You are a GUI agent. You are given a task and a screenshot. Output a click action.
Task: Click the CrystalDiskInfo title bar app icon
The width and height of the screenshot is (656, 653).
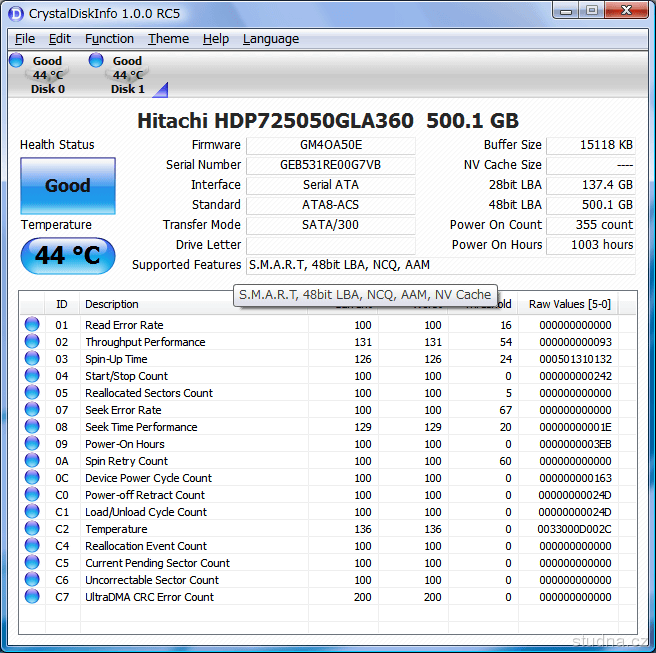click(x=15, y=13)
